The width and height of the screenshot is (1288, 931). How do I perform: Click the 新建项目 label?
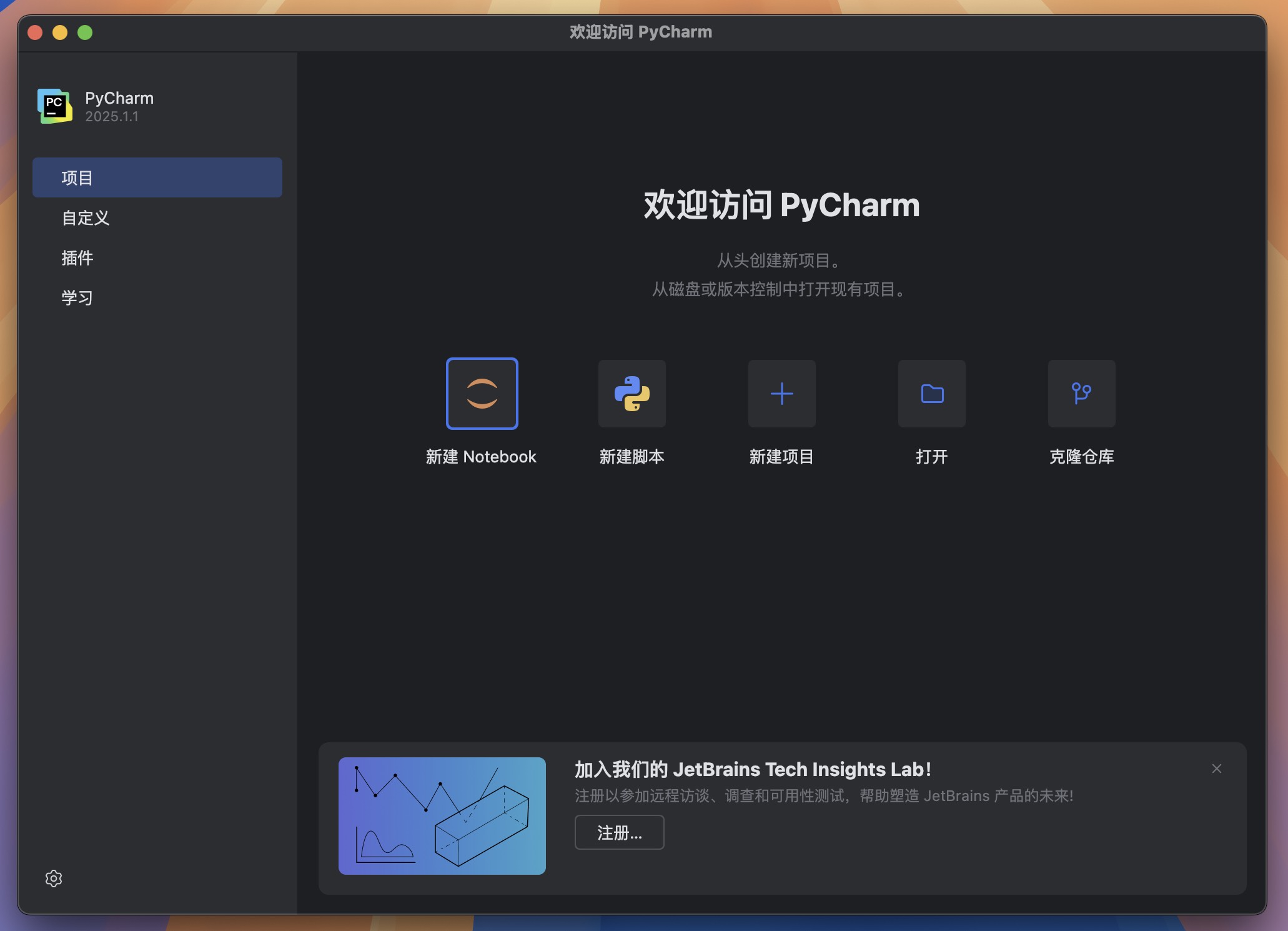781,457
